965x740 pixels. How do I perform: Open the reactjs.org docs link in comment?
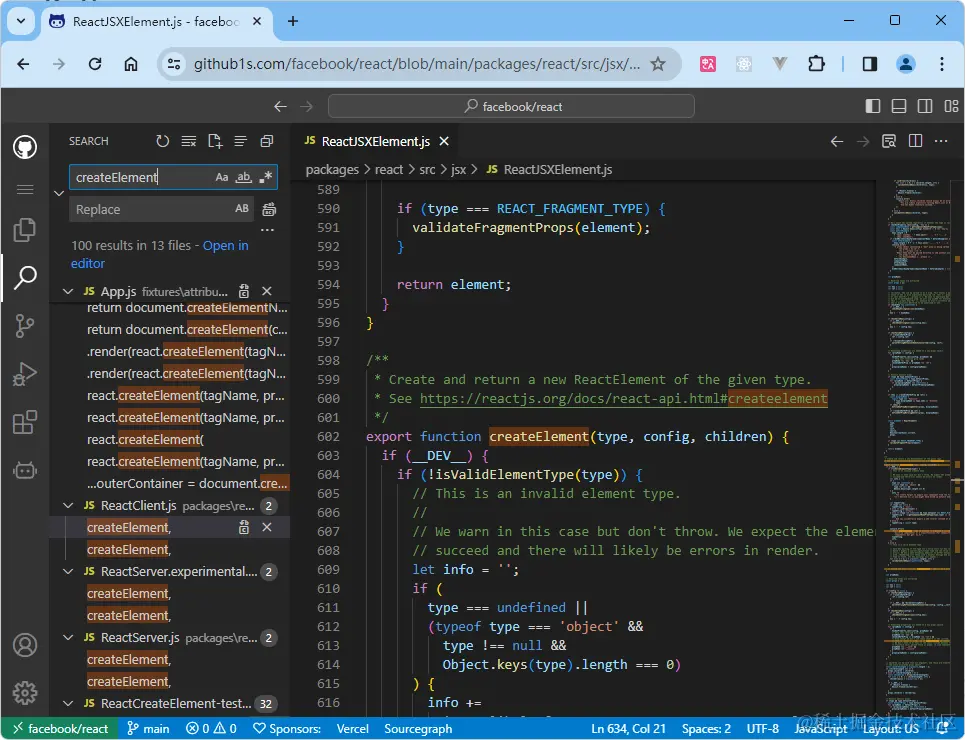[x=623, y=398]
